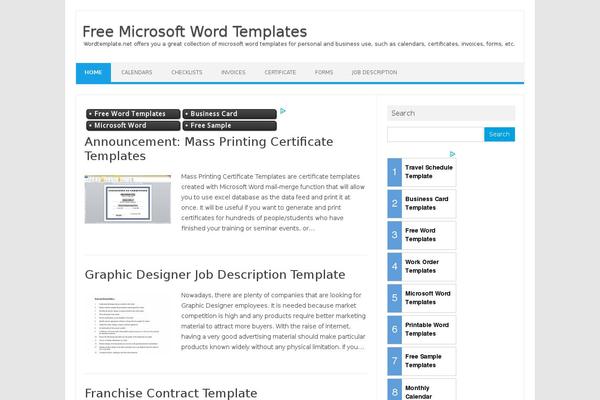Viewport: 600px width, 400px height.
Task: Click the Microsoft Word ad pill
Action: pyautogui.click(x=133, y=126)
